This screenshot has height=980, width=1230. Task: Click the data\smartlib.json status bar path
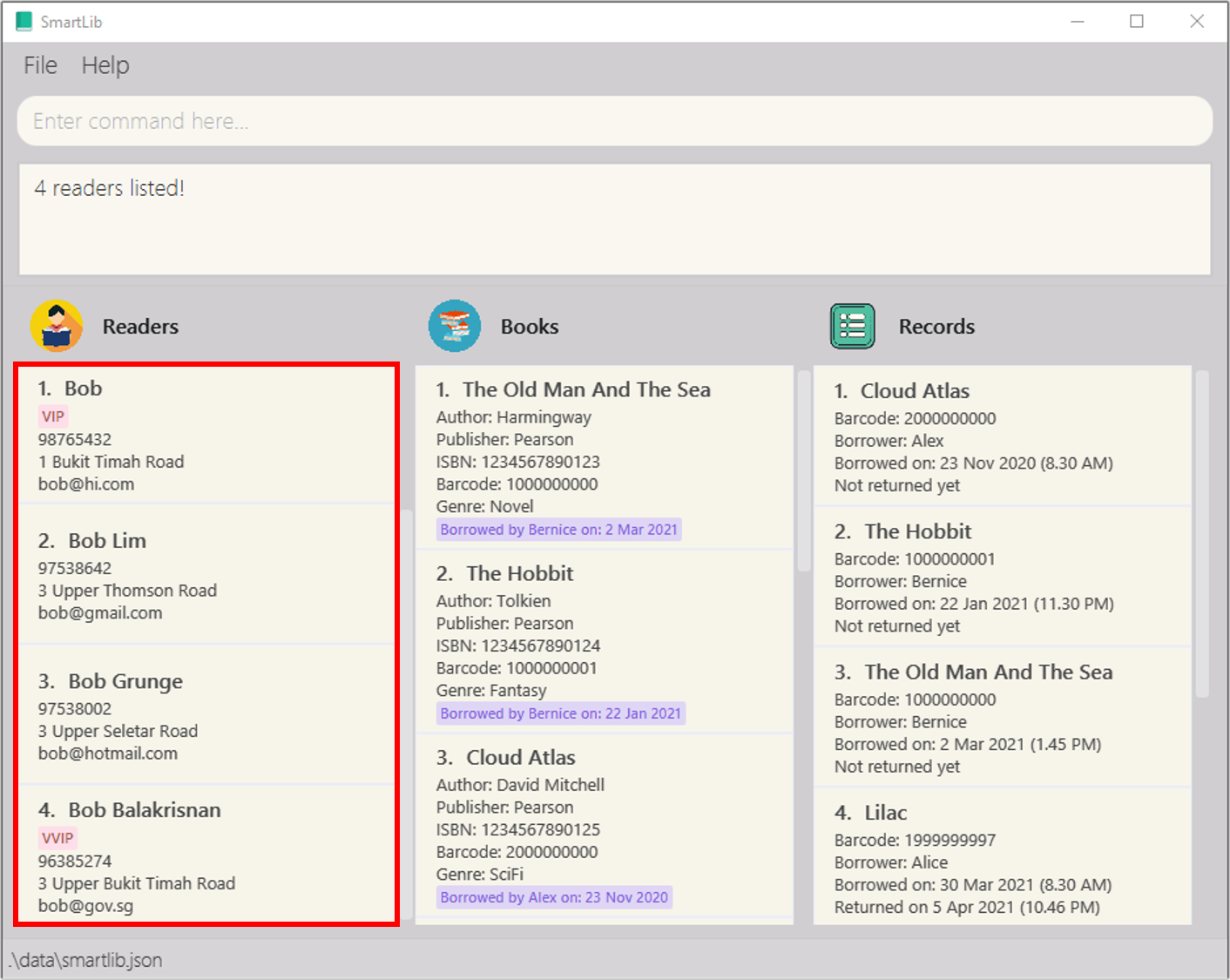coord(85,960)
